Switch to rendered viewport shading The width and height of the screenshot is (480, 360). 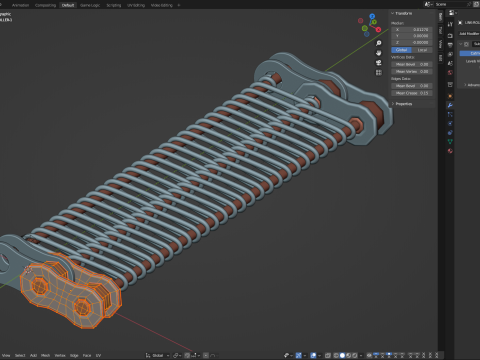pyautogui.click(x=355, y=355)
